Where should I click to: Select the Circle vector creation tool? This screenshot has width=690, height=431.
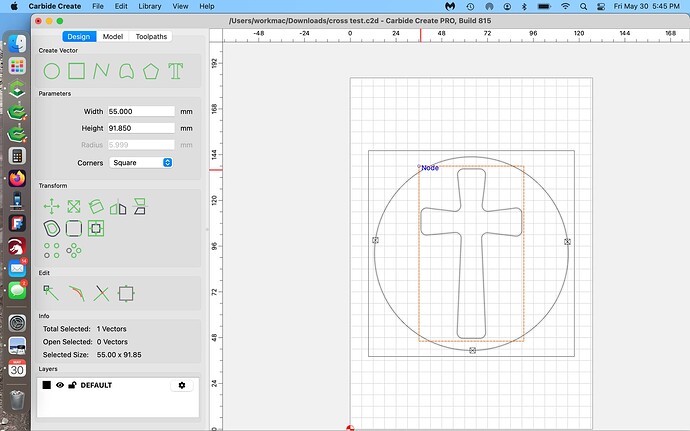pos(51,71)
